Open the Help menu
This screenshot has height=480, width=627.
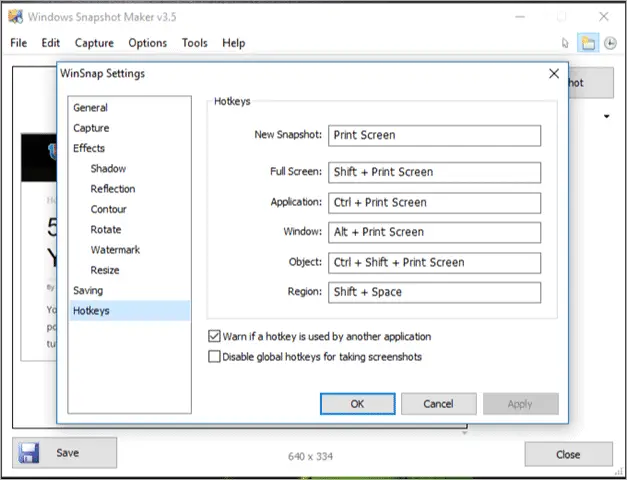pyautogui.click(x=234, y=43)
